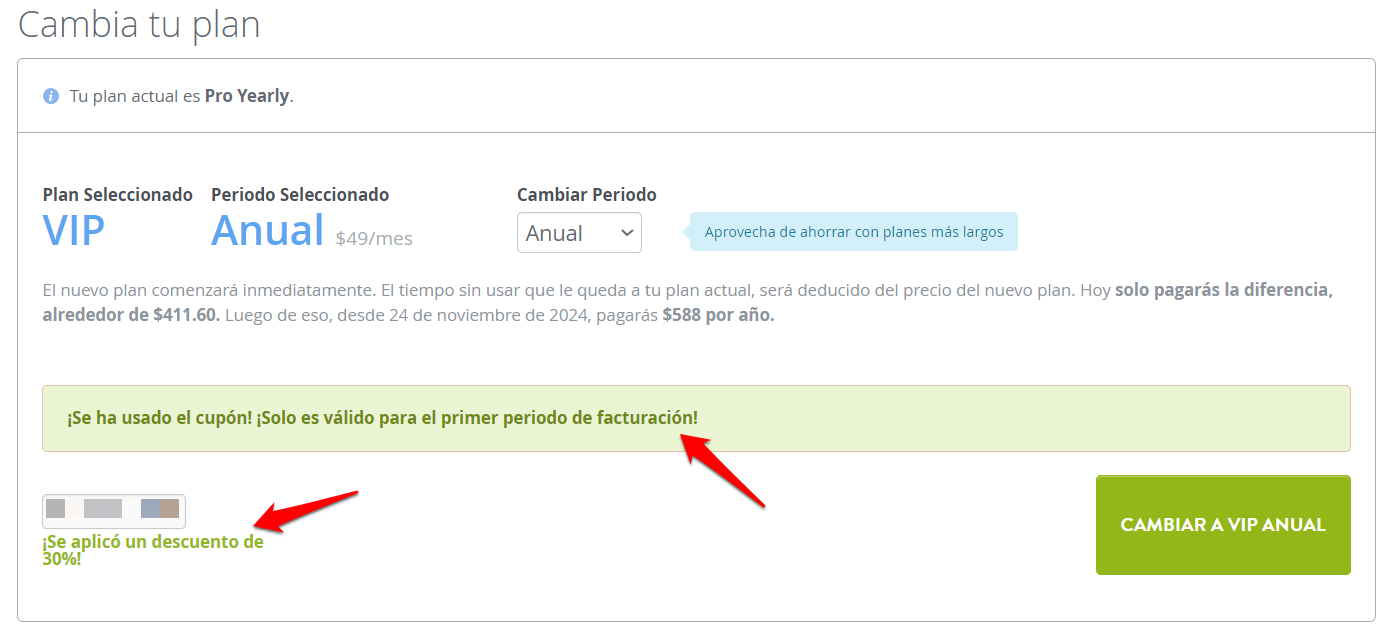Select the large VIP plan name
This screenshot has height=637, width=1391.
click(x=74, y=231)
